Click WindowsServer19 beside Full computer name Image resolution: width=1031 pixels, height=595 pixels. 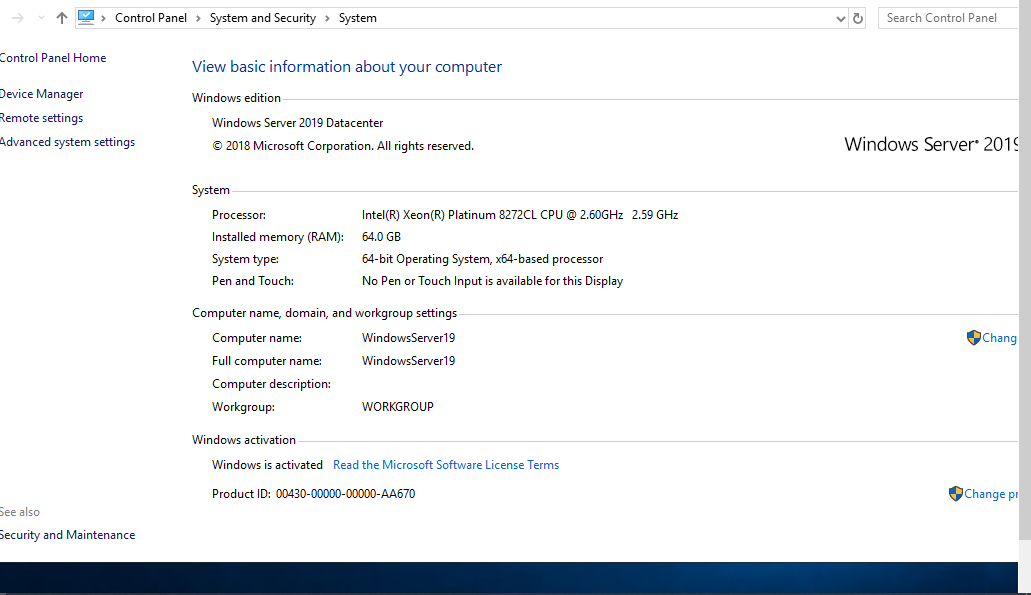(408, 361)
